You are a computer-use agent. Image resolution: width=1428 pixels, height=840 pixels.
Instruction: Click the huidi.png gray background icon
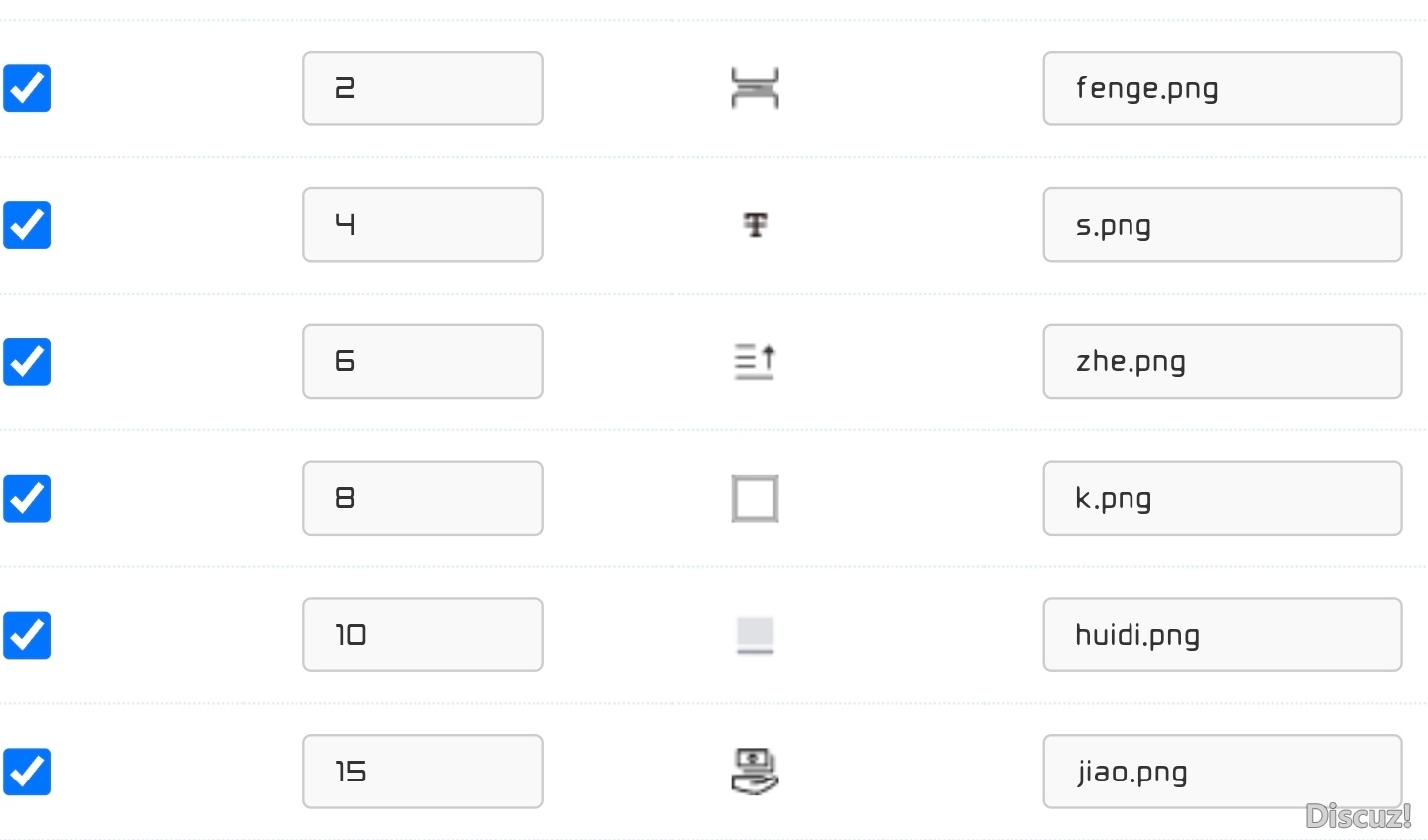[755, 635]
